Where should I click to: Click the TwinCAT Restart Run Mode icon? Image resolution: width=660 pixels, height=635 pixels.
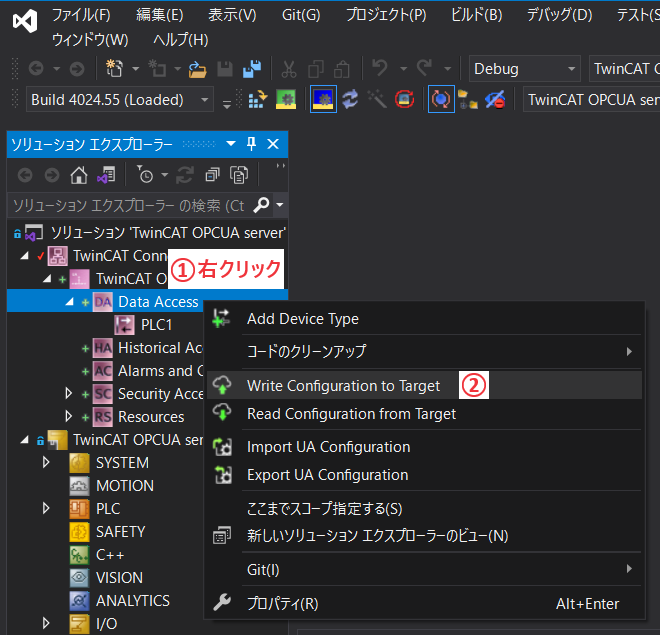point(286,100)
